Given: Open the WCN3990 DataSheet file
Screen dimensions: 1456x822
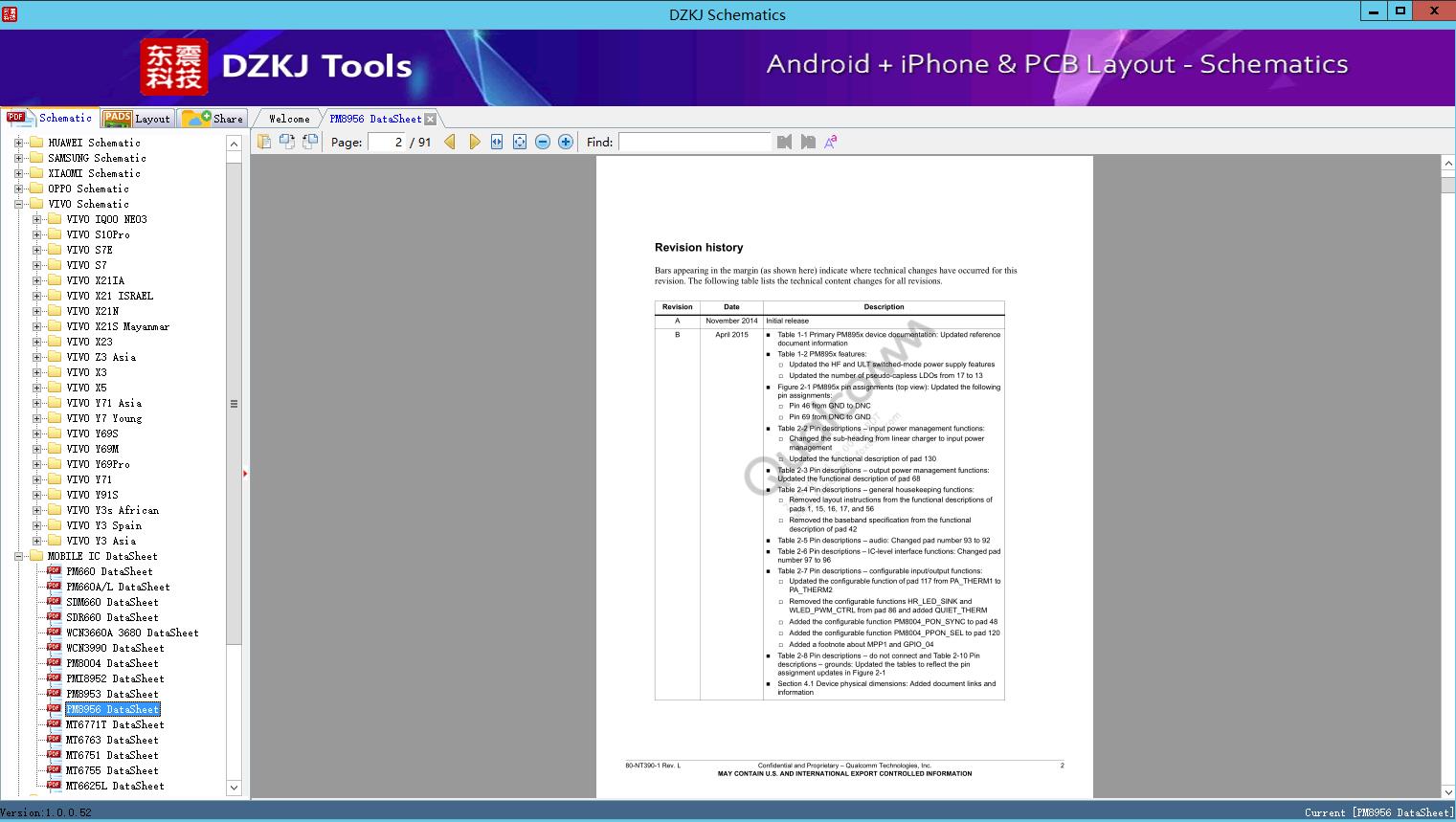Looking at the screenshot, I should coord(115,648).
